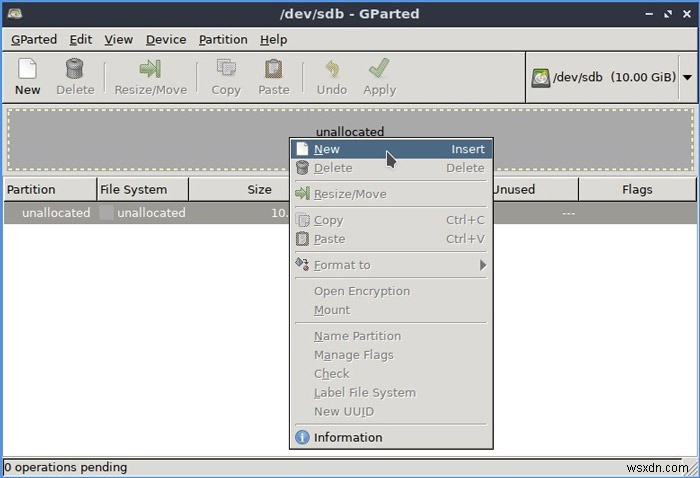
Task: Choose Mount in the context menu
Action: pos(391,310)
